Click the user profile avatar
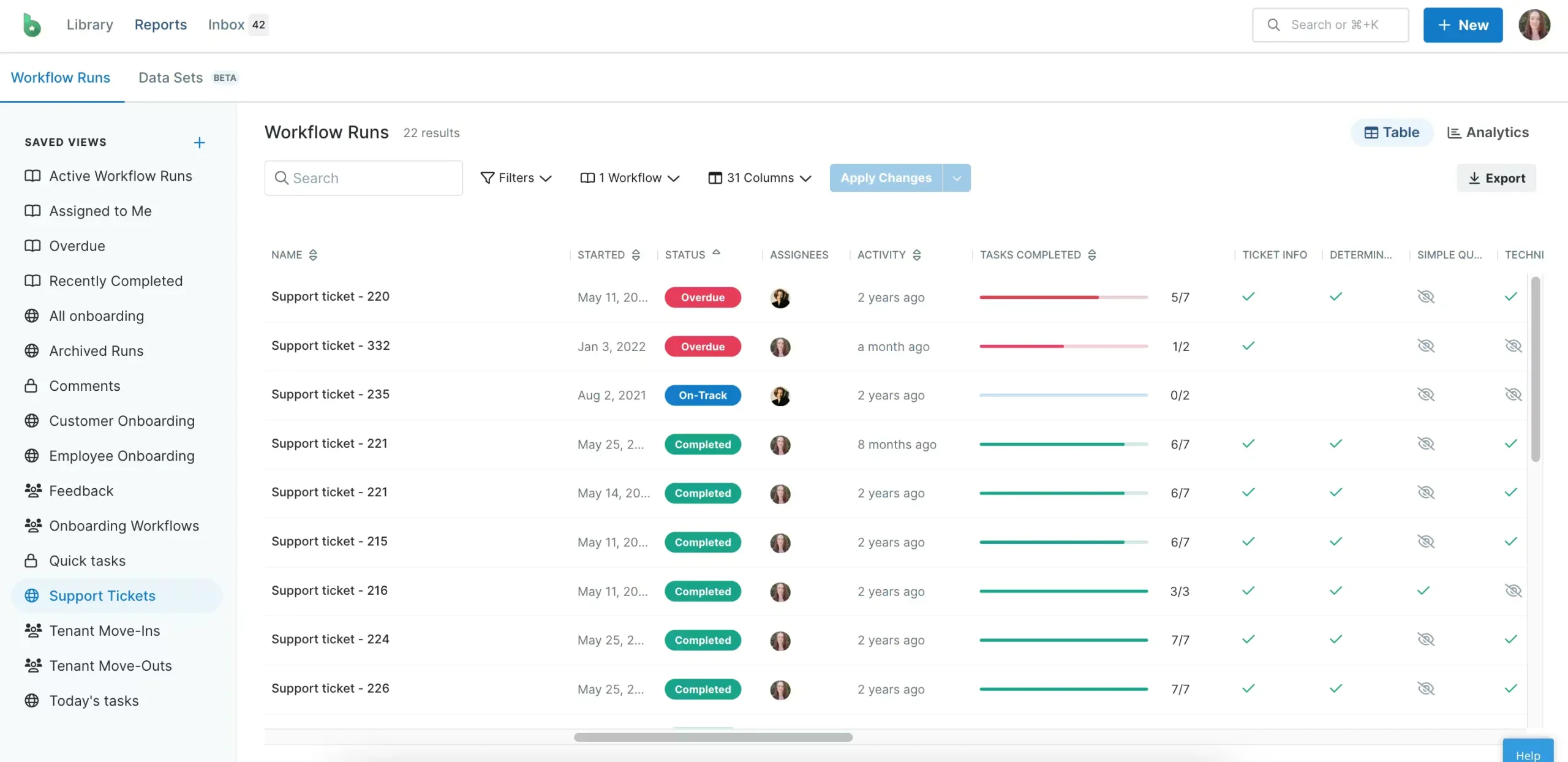The height and width of the screenshot is (762, 1568). click(1535, 25)
